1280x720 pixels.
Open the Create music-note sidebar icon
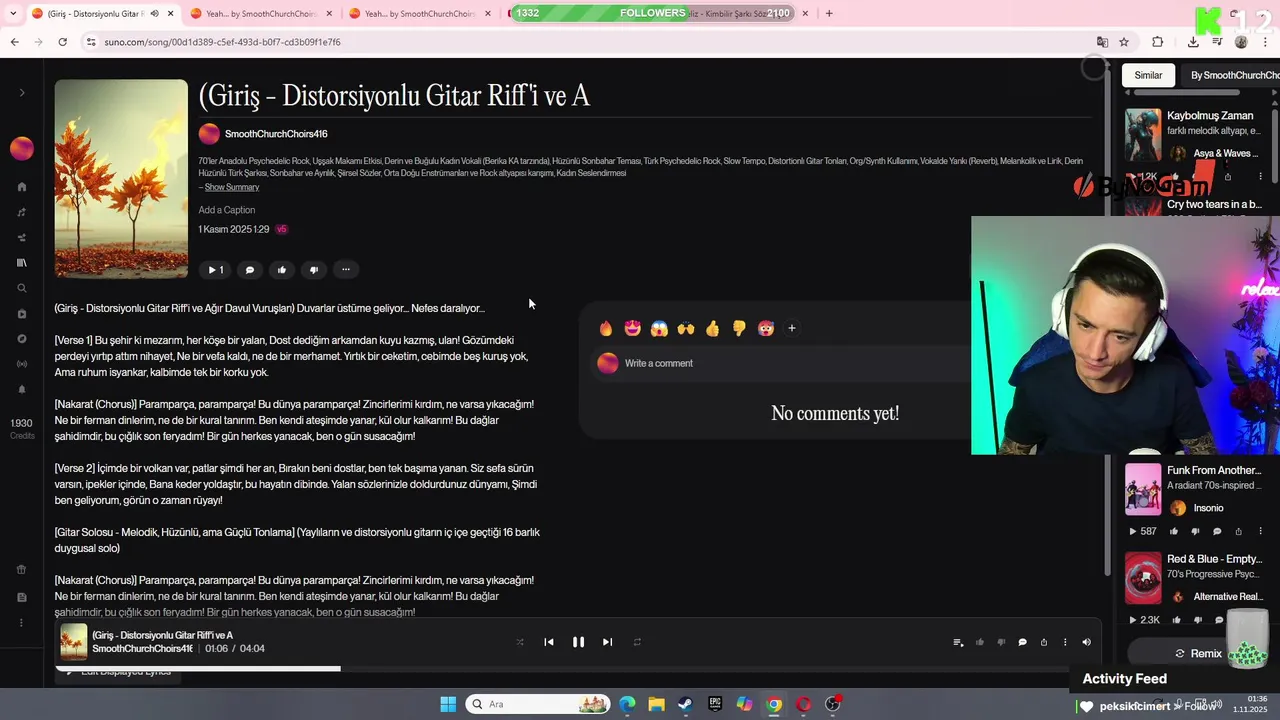click(22, 212)
